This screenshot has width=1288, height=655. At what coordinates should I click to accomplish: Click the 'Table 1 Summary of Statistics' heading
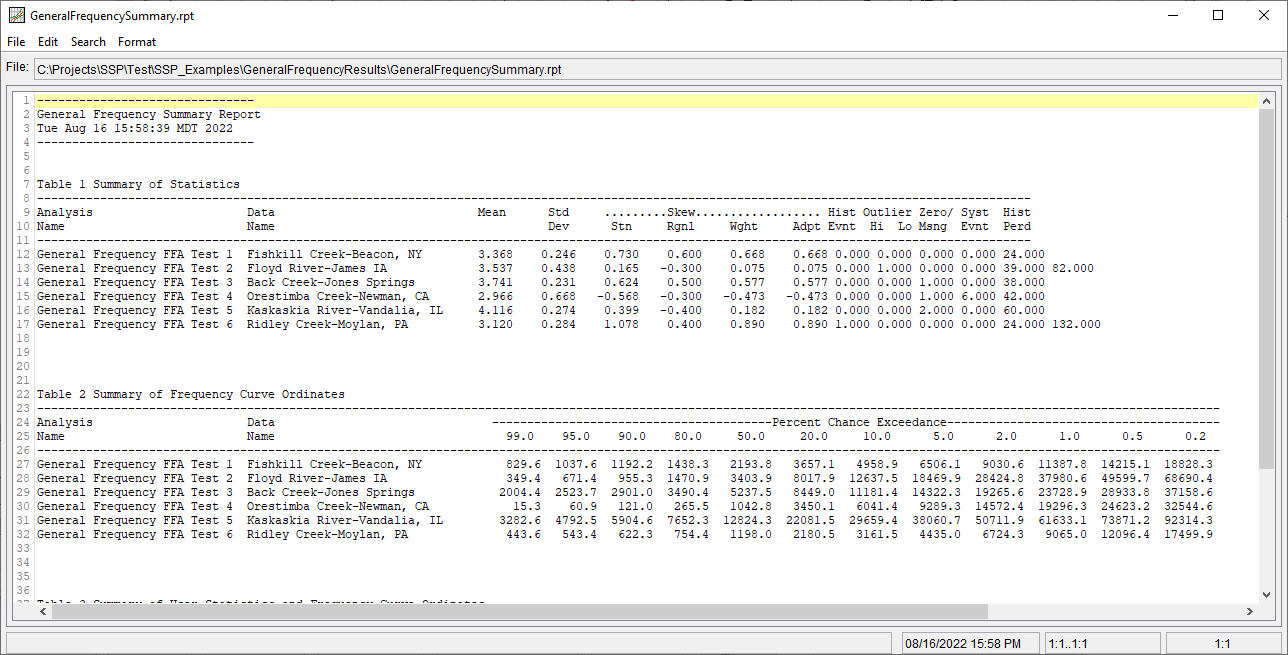click(x=138, y=184)
